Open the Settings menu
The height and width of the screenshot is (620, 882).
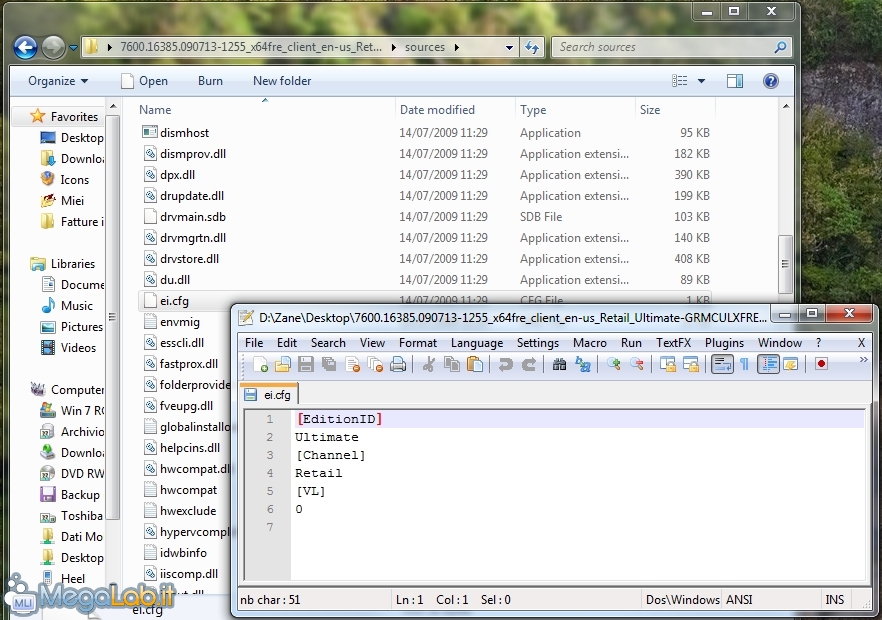[x=538, y=343]
